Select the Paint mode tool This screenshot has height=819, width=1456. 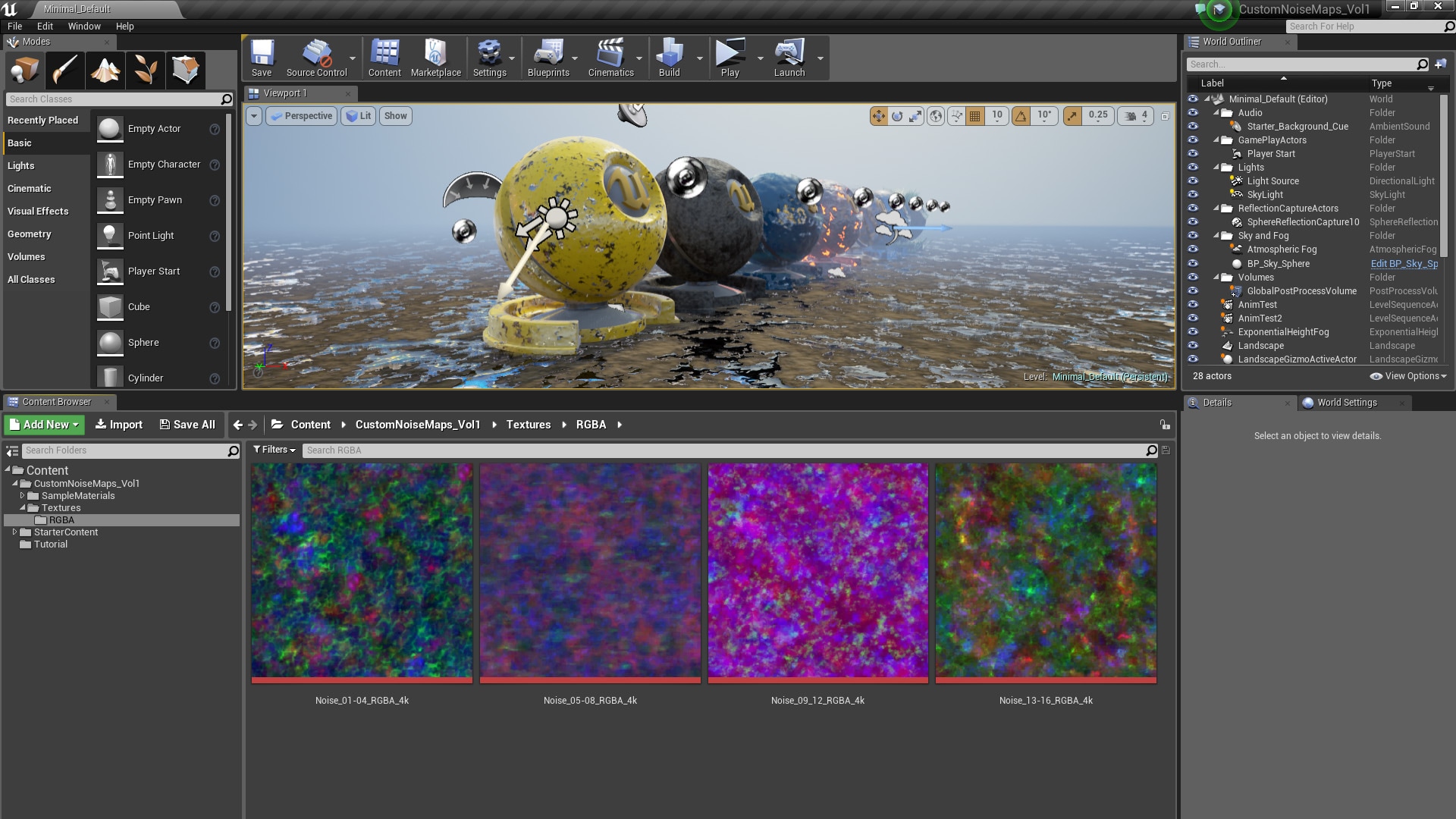[x=64, y=70]
